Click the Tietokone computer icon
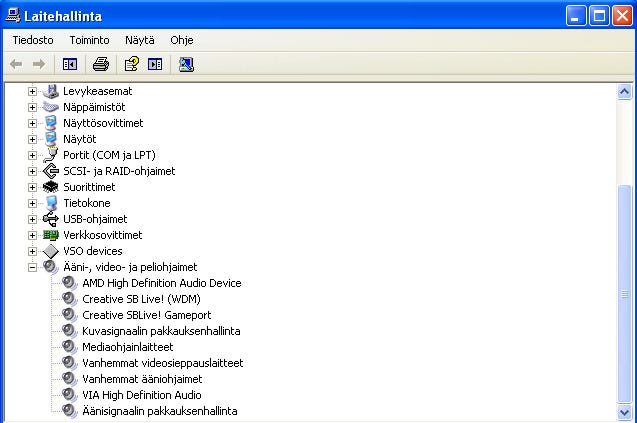 coord(51,203)
